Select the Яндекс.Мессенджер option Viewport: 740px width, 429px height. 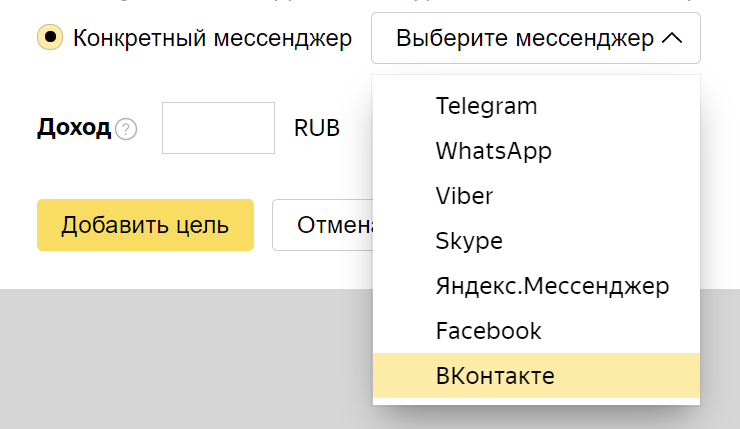point(552,286)
